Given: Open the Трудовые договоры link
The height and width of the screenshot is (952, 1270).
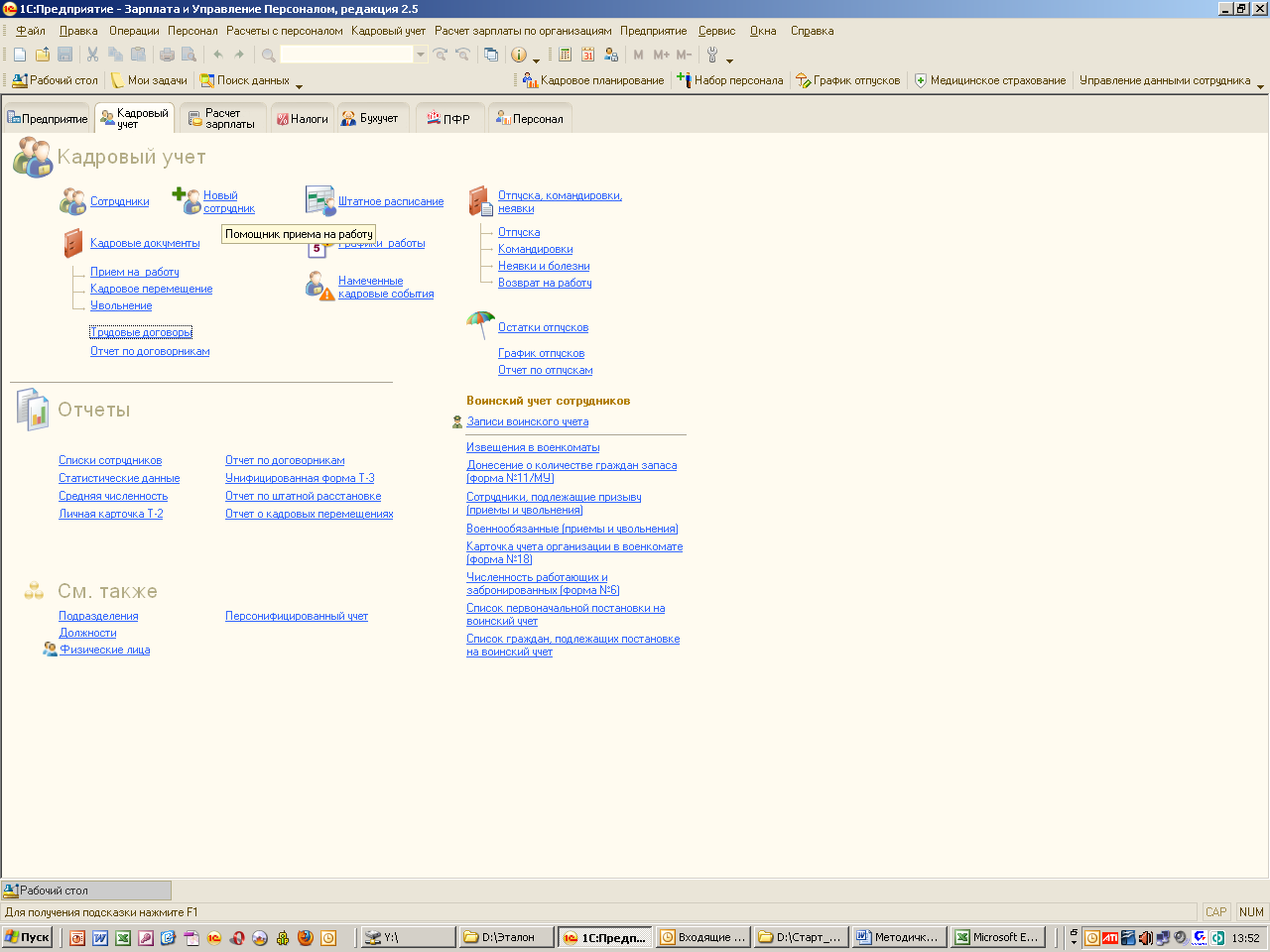Looking at the screenshot, I should coord(141,332).
